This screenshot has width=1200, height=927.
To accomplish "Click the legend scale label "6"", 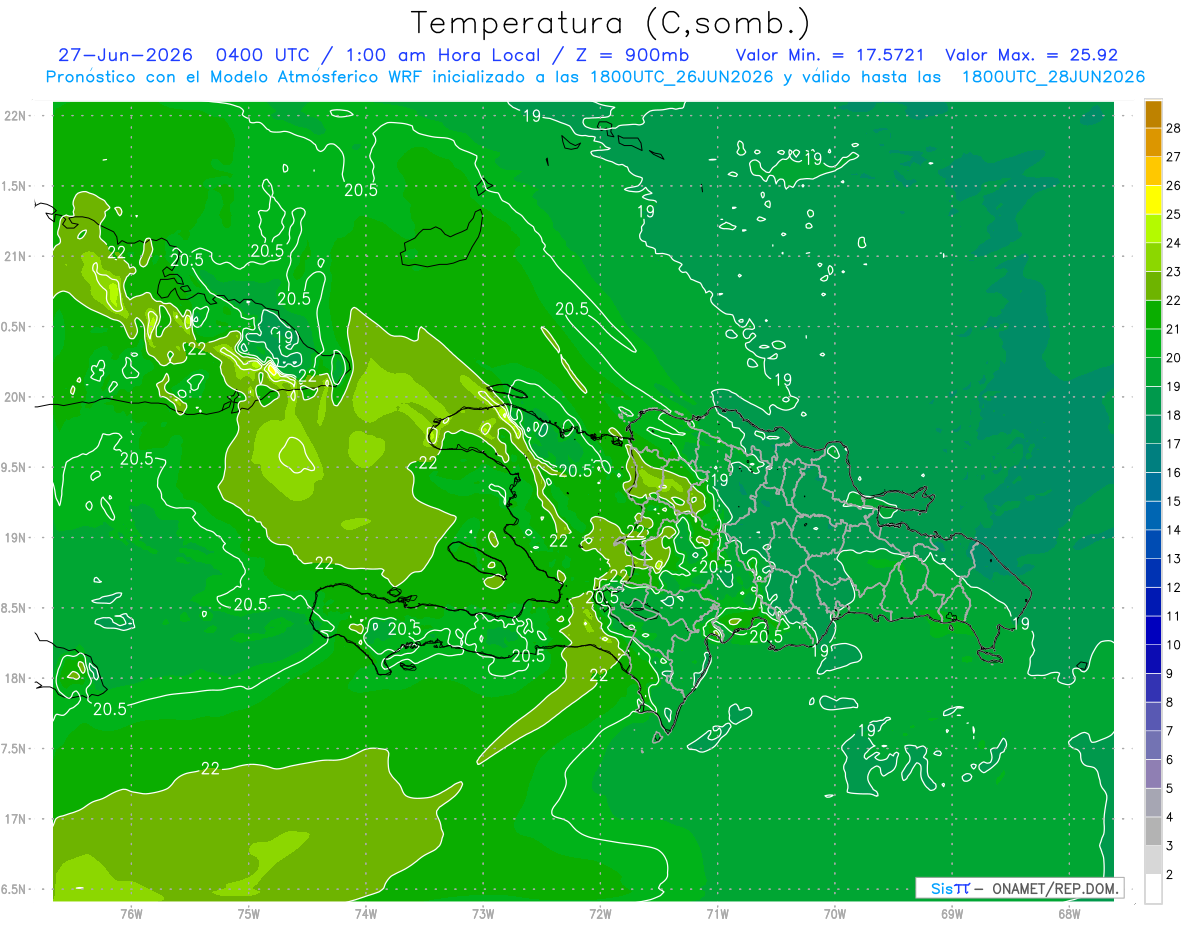I will pos(1171,760).
